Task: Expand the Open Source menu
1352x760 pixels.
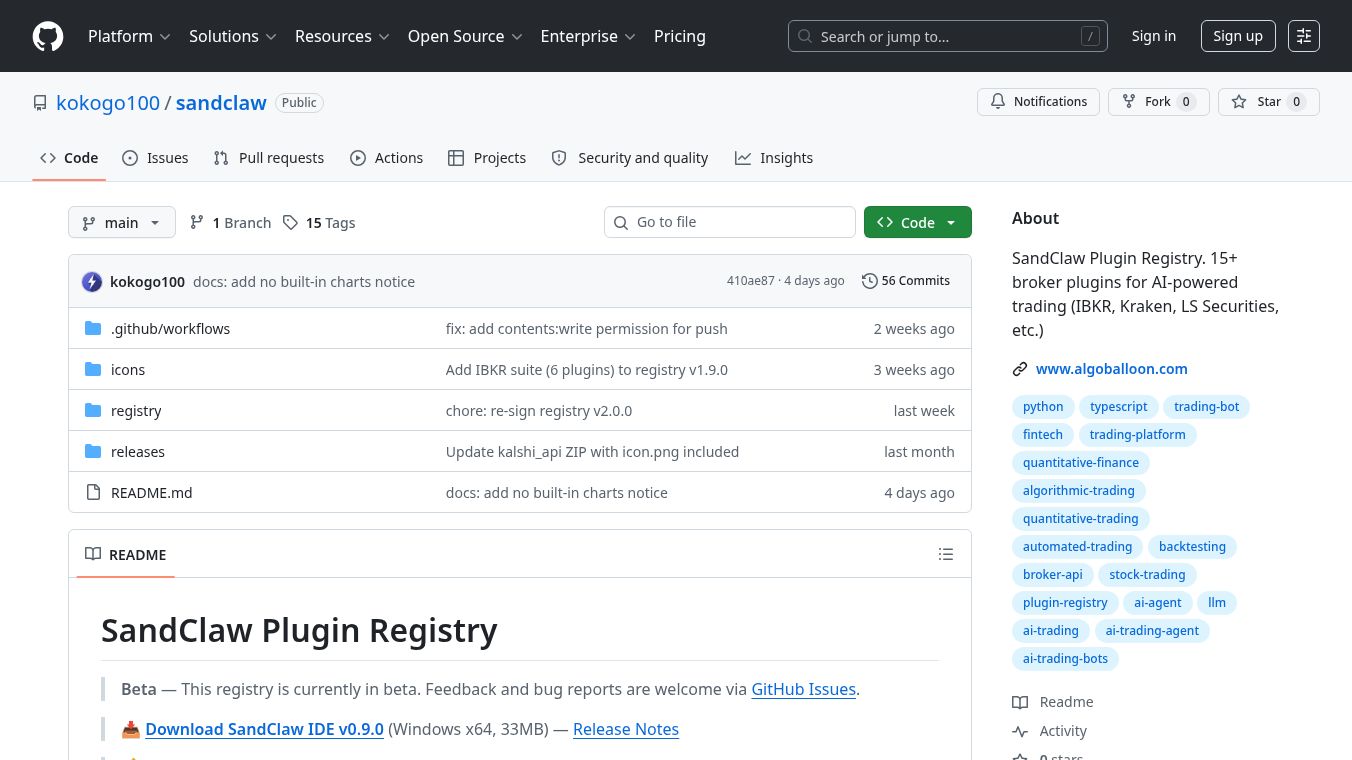Action: pyautogui.click(x=465, y=36)
